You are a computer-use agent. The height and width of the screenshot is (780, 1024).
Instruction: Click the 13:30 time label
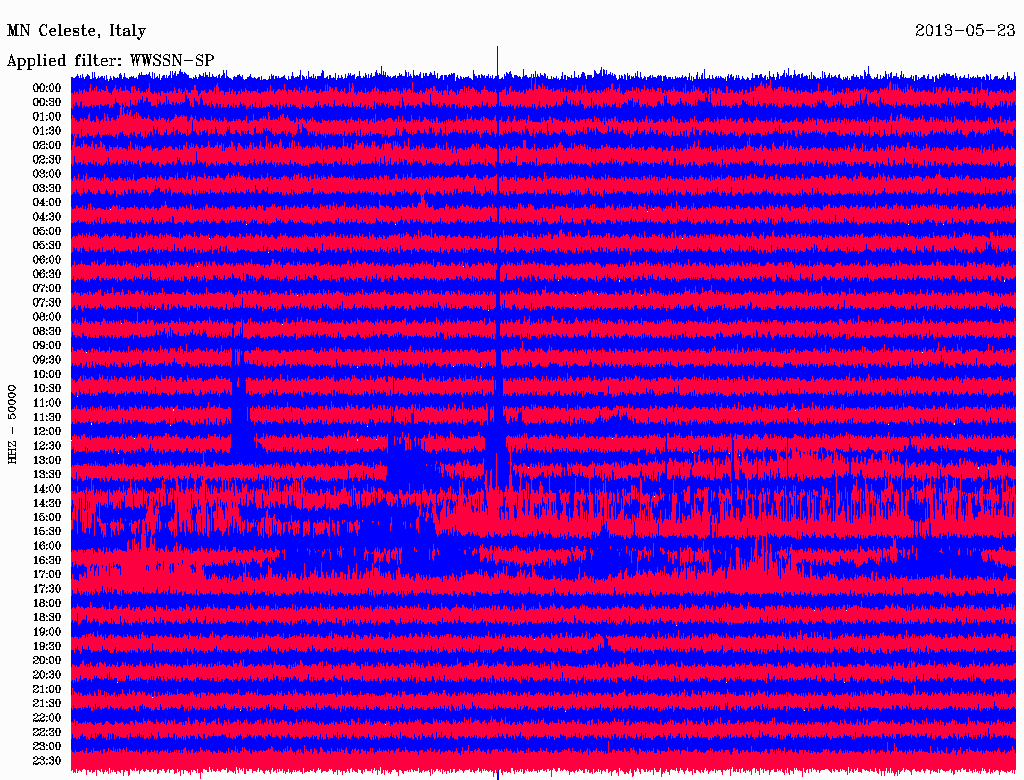click(x=47, y=474)
